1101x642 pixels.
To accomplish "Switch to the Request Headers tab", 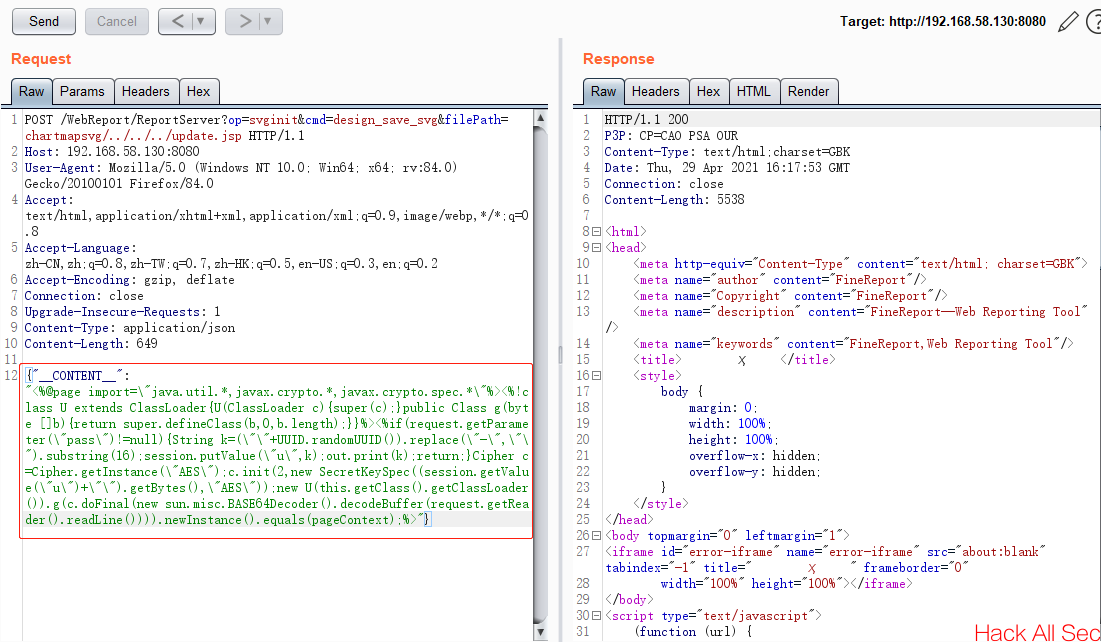I will (x=145, y=91).
